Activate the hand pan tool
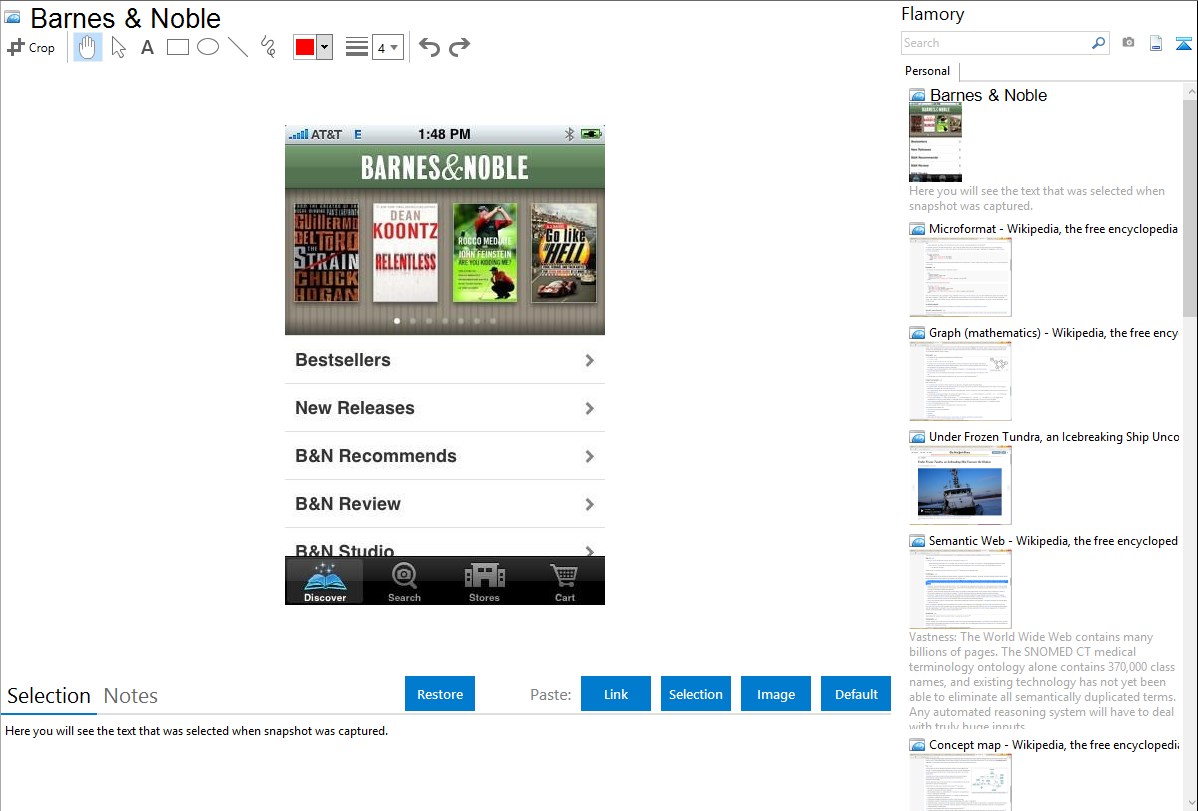This screenshot has height=811, width=1198. [x=87, y=47]
